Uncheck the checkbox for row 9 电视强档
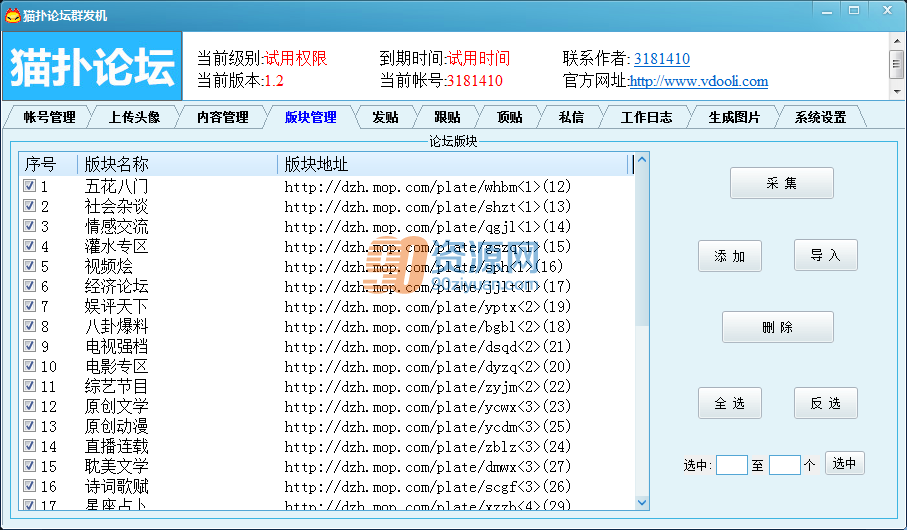The image size is (907, 530). click(x=30, y=345)
